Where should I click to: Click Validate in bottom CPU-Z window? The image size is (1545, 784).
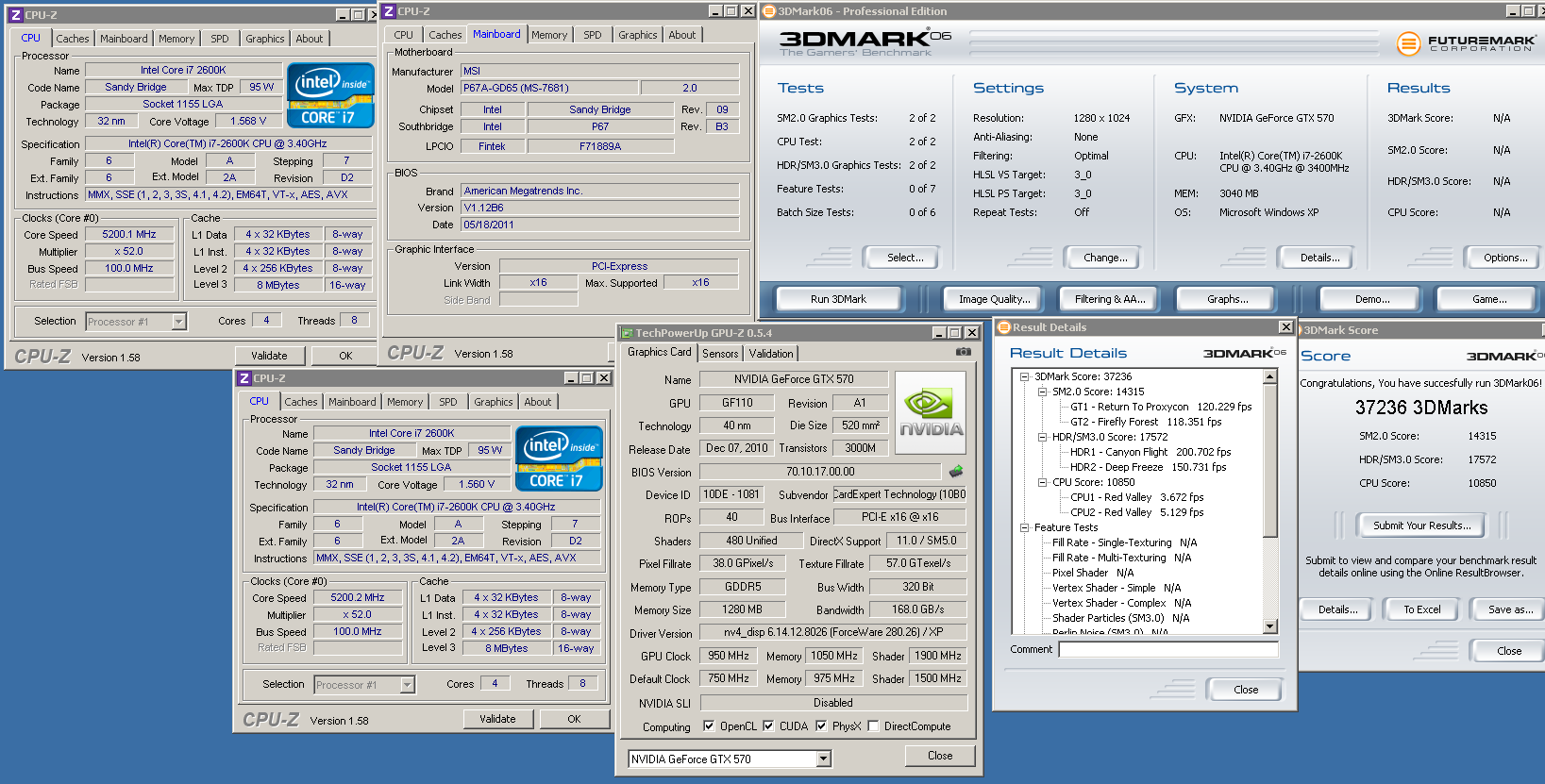click(497, 719)
